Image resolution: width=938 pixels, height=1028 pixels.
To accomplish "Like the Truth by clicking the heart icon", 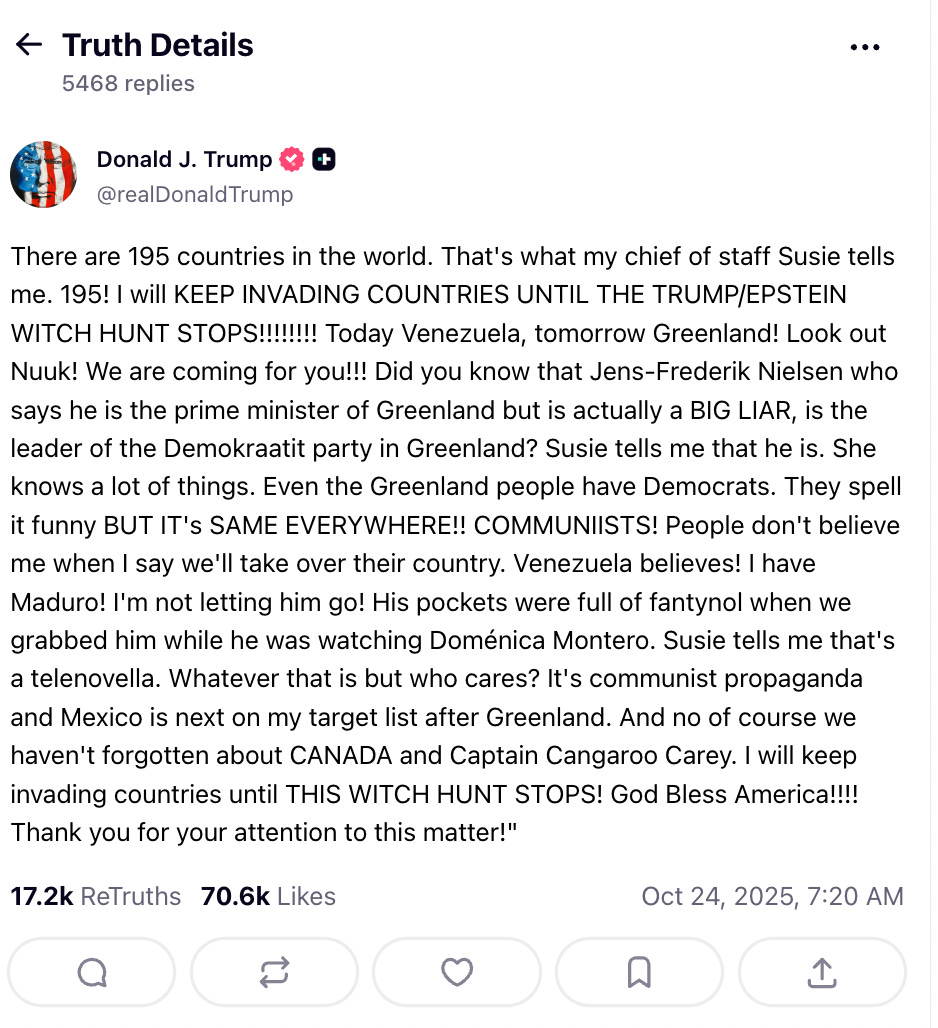I will pos(457,971).
